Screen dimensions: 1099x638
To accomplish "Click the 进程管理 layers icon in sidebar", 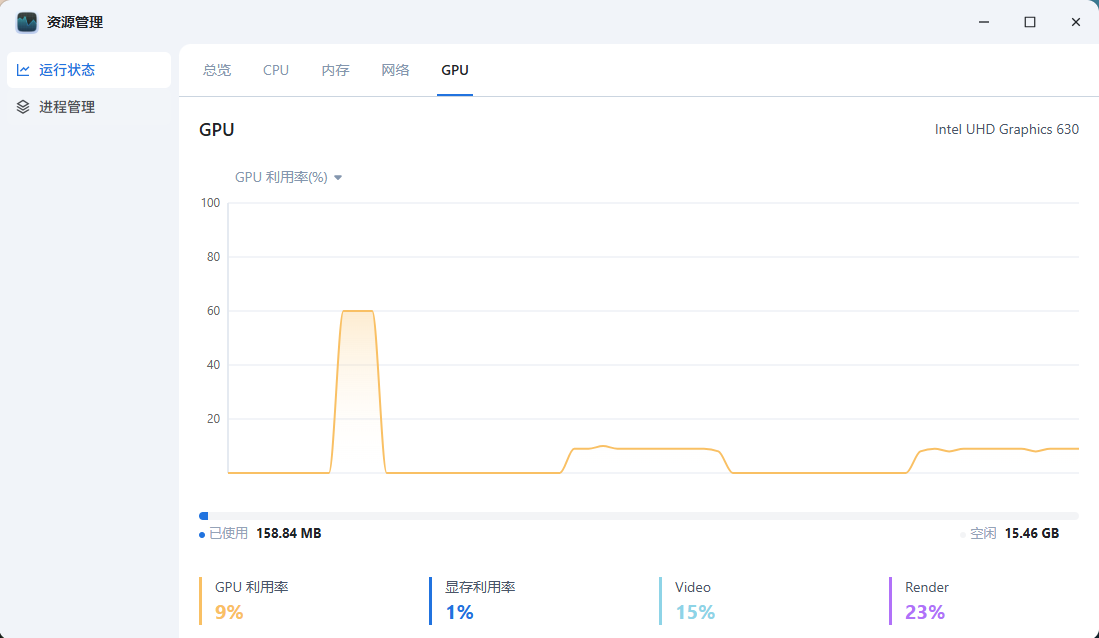I will (23, 107).
